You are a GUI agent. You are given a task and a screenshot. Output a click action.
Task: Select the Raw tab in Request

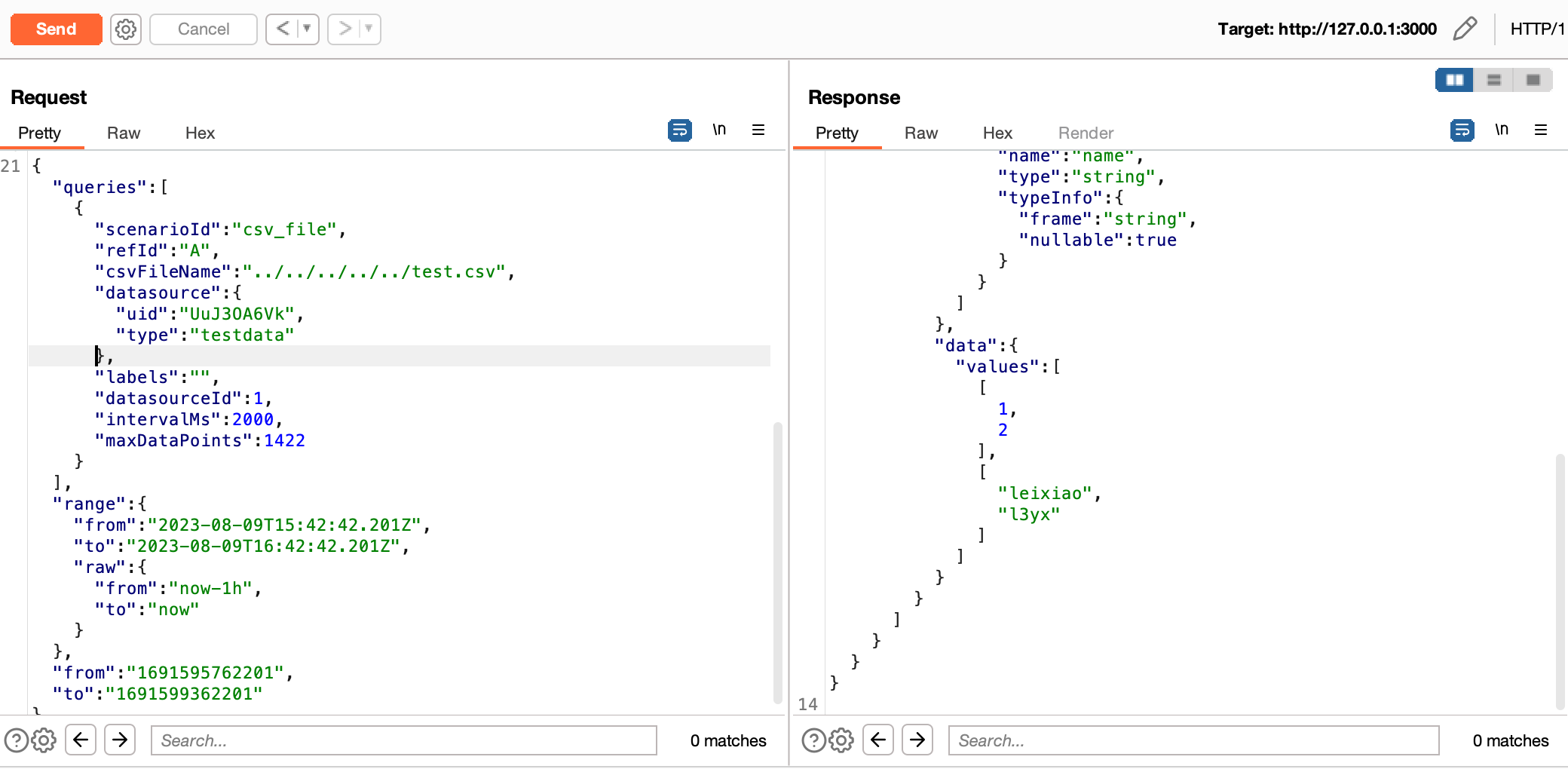(x=124, y=133)
